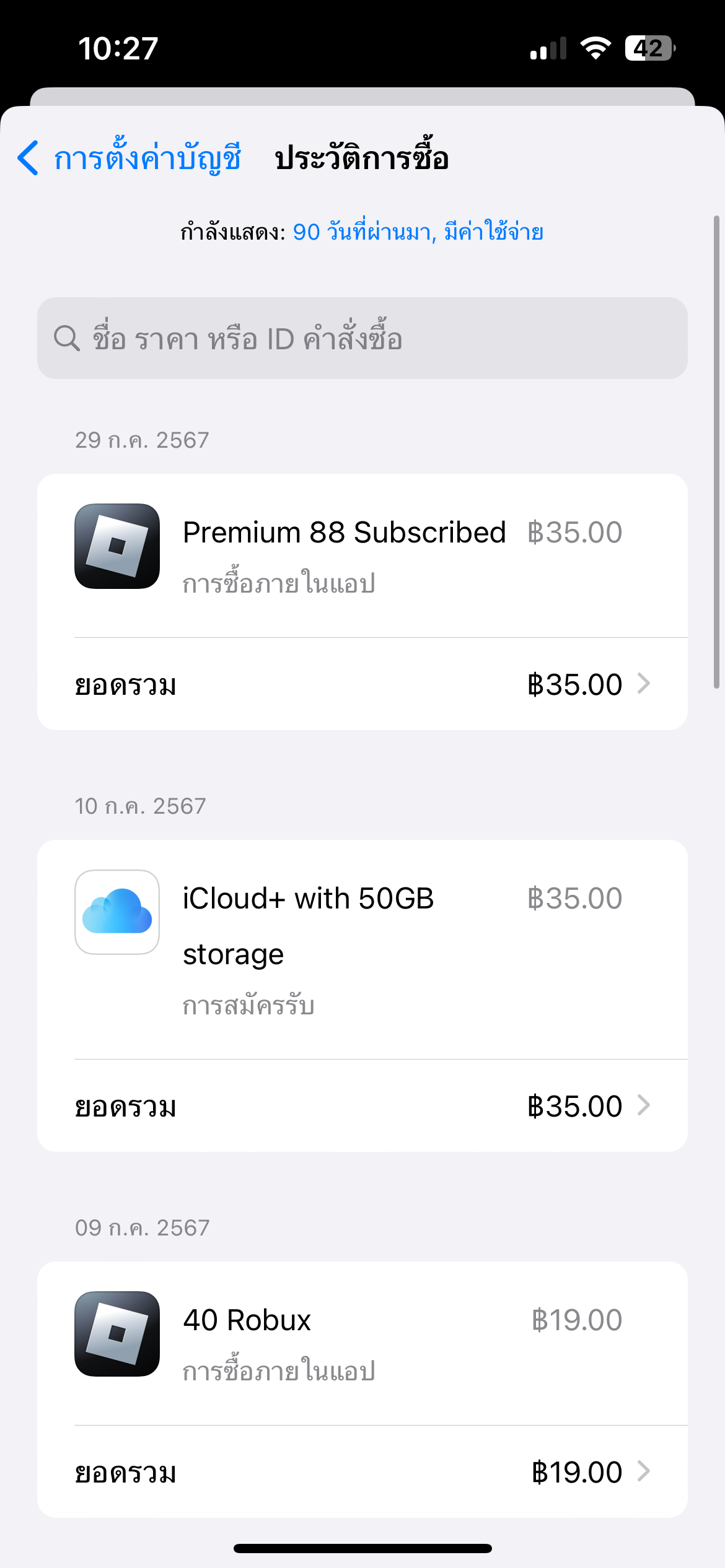Tap the Roblox icon beside Premium 88 Subscribed
The height and width of the screenshot is (1568, 725).
click(x=117, y=546)
